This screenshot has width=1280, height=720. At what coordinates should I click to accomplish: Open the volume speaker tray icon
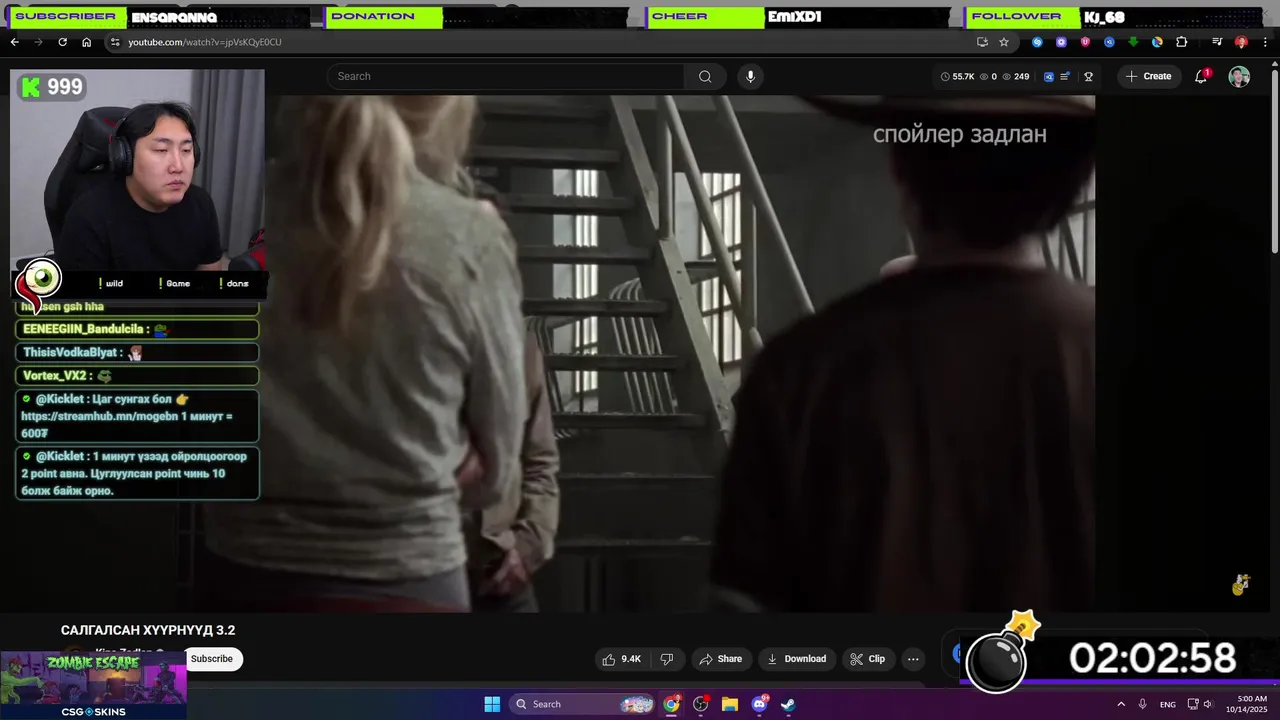click(1207, 704)
